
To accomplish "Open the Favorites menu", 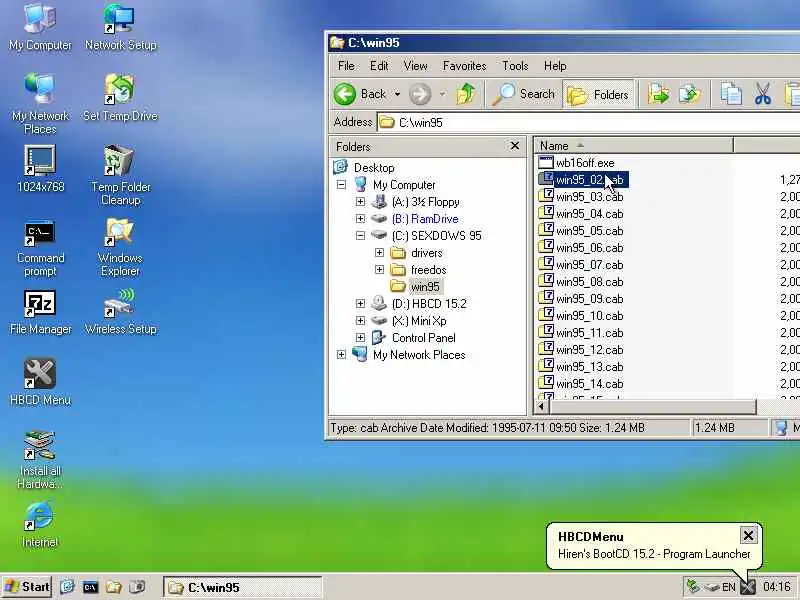I will tap(464, 66).
